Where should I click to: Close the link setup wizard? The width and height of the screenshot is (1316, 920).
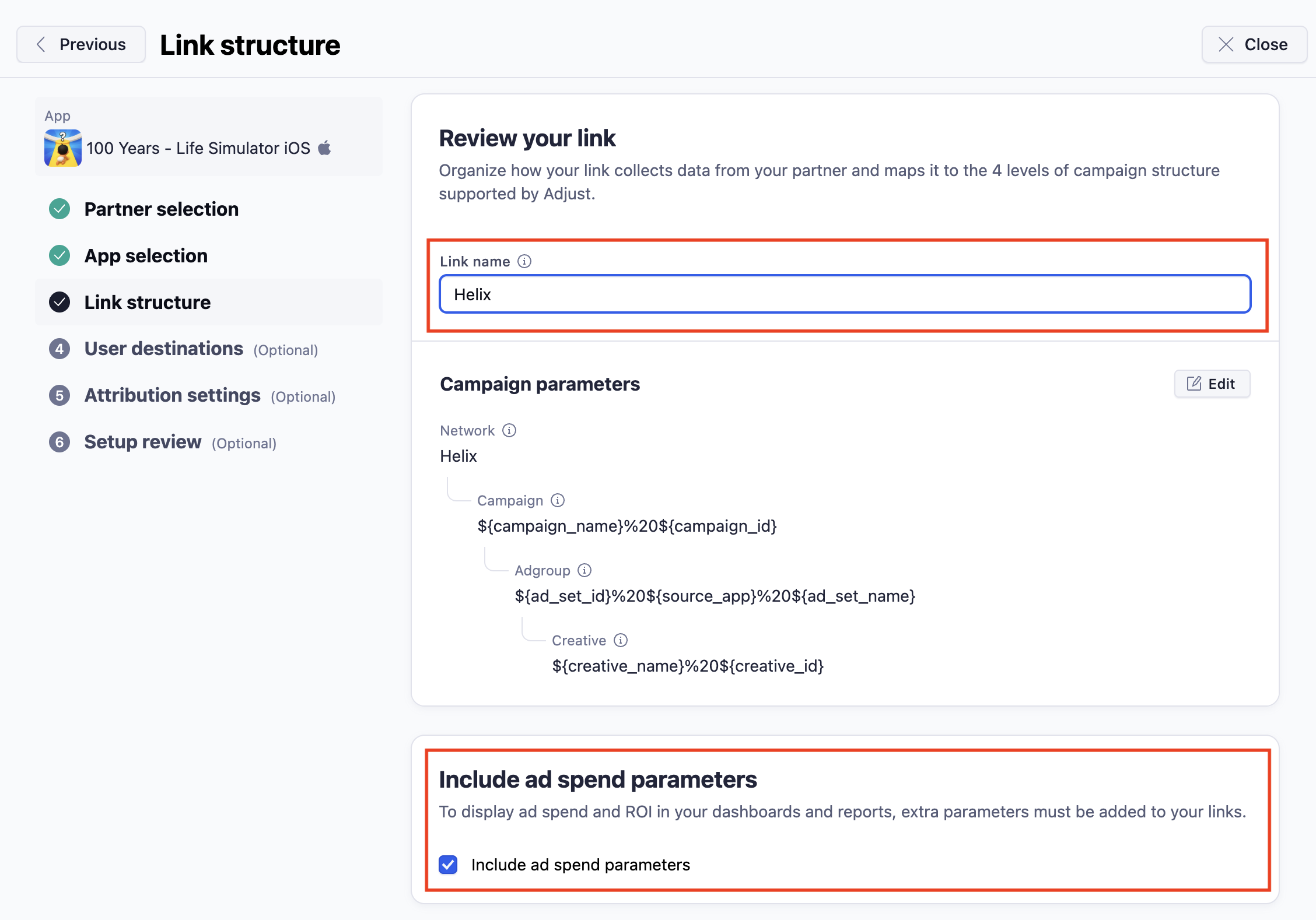[x=1254, y=44]
